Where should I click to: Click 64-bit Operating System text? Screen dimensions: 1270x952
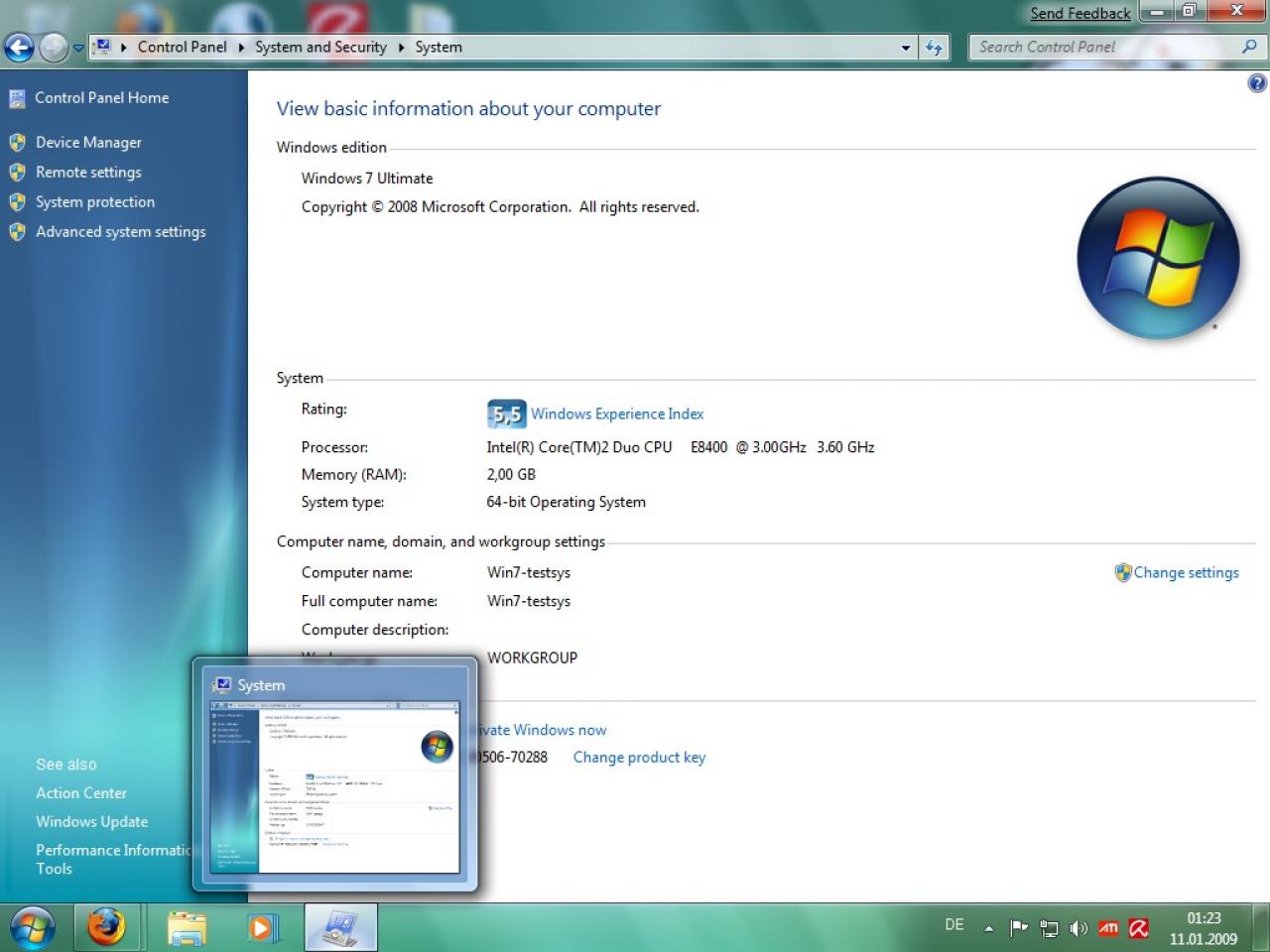(x=566, y=502)
